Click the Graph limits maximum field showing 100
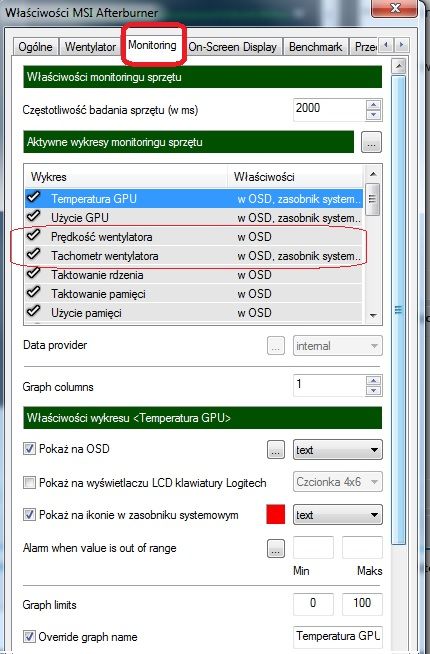Screen dimensions: 430x654 click(x=362, y=604)
